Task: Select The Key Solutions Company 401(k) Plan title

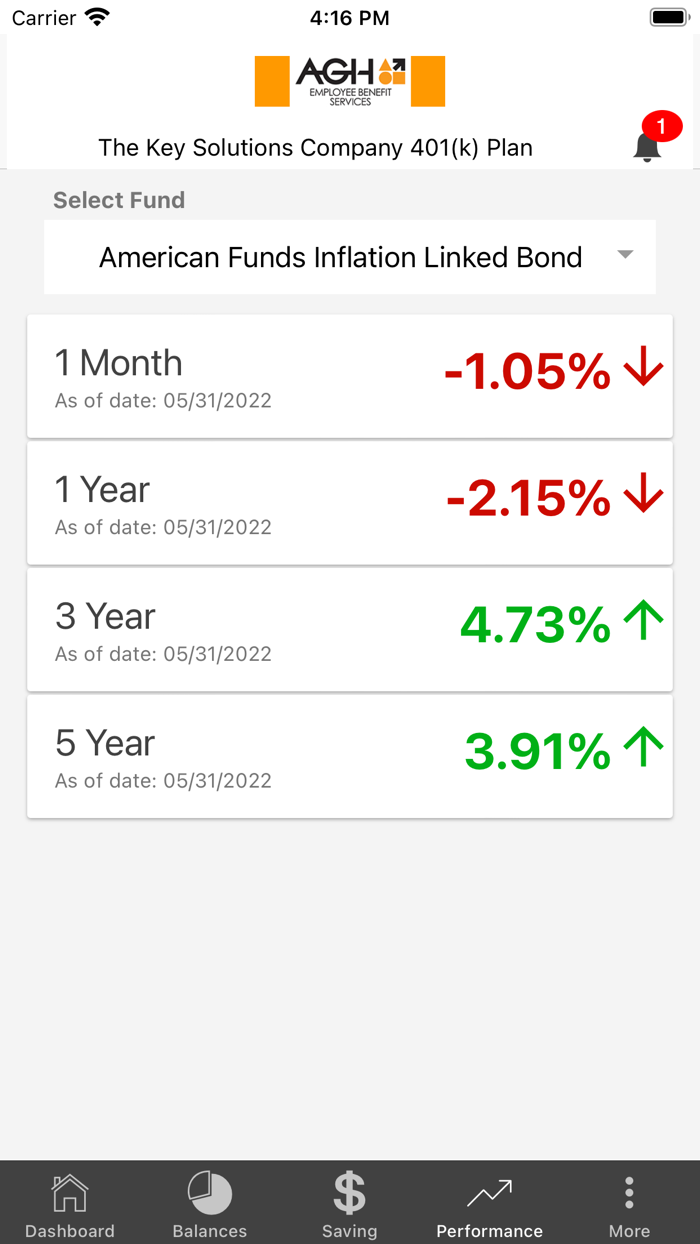Action: [315, 148]
